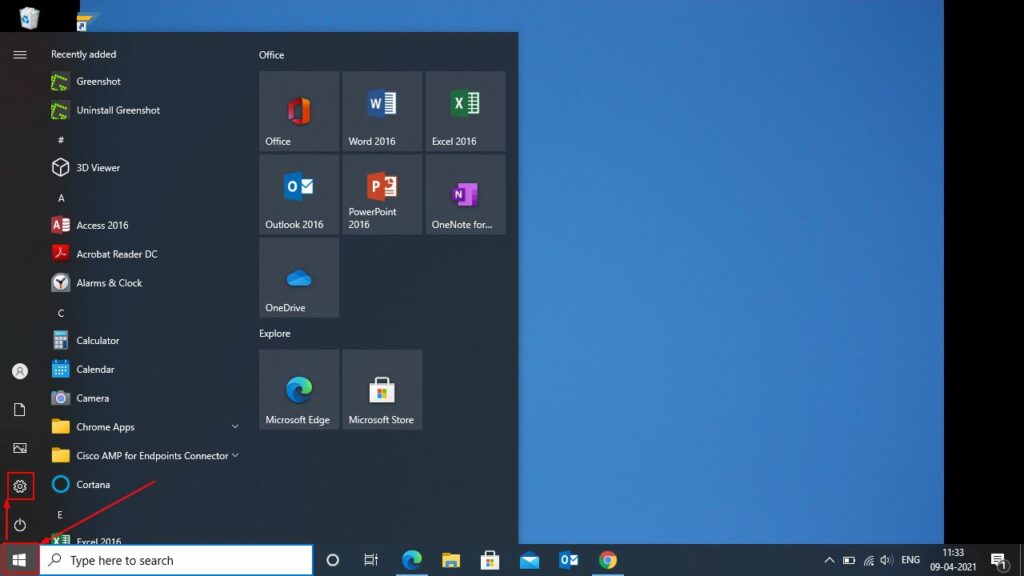The height and width of the screenshot is (576, 1024).
Task: Open the user account button
Action: click(x=19, y=370)
